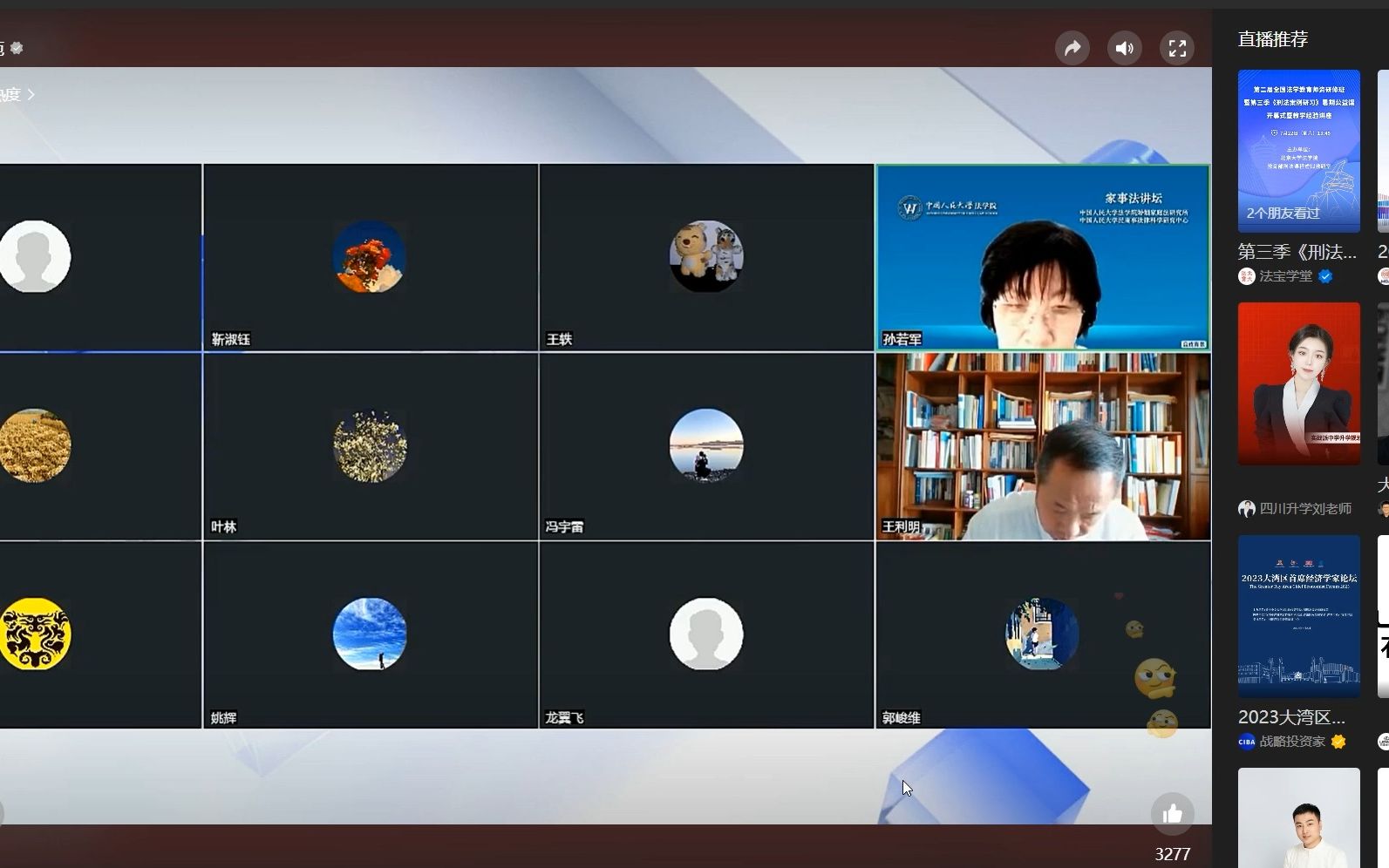Click the 四川升学刘老师 avatar icon
Screen dimensions: 1389x868
pyautogui.click(x=1247, y=509)
